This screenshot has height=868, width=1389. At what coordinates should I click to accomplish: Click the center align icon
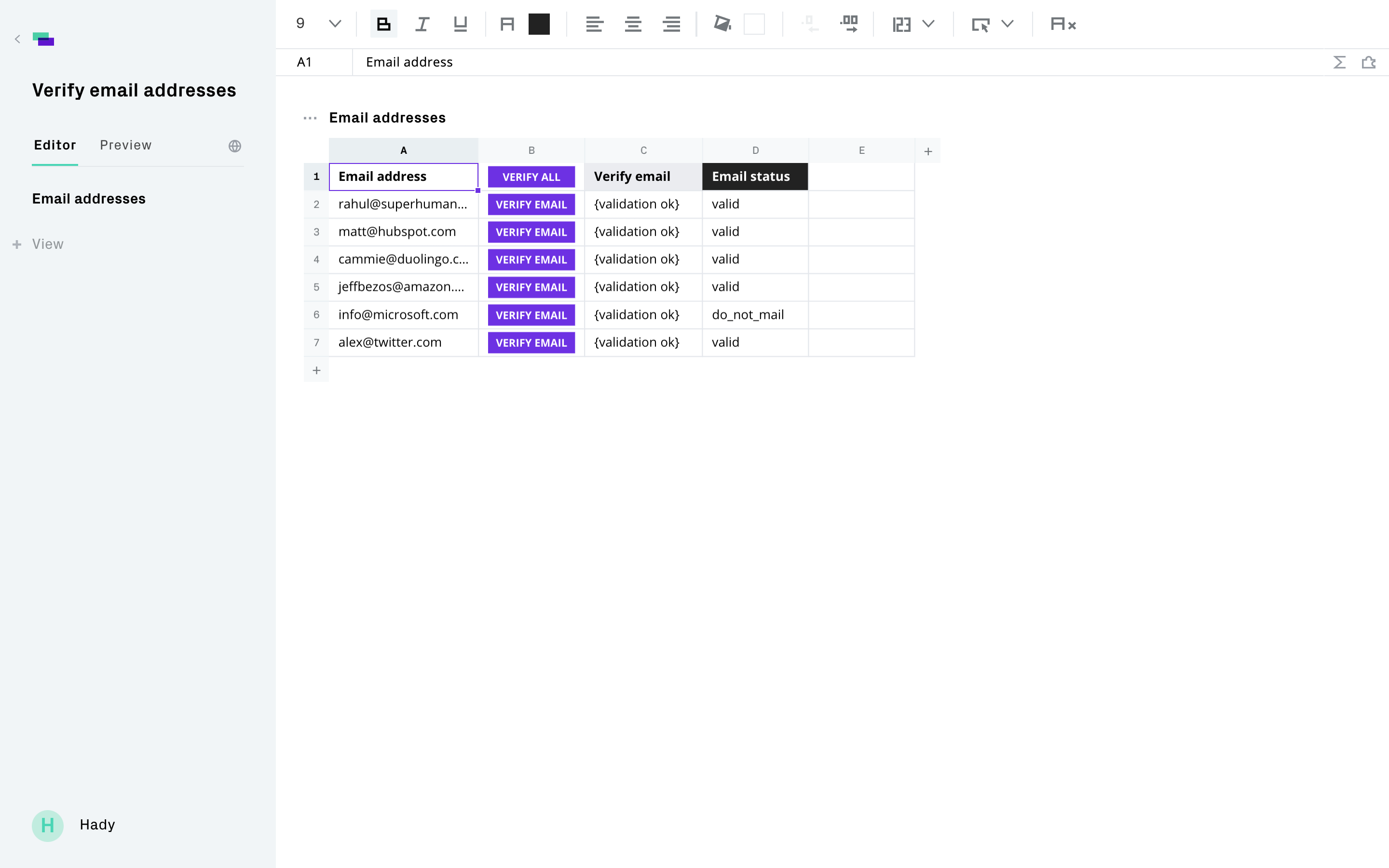632,24
